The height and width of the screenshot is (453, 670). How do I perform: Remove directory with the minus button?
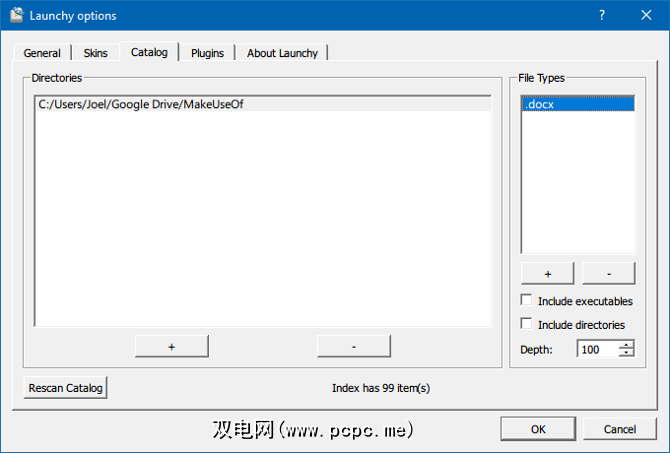tap(354, 347)
